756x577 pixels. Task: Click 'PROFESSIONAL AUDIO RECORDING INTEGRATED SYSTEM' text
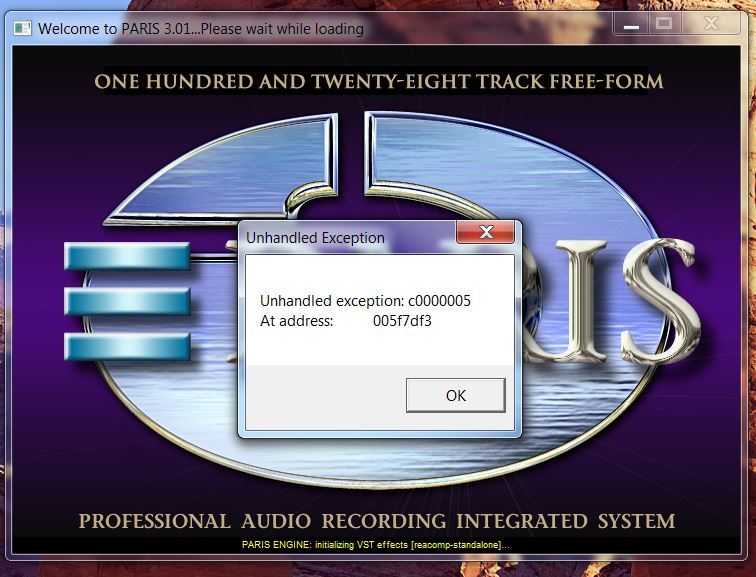click(x=377, y=522)
